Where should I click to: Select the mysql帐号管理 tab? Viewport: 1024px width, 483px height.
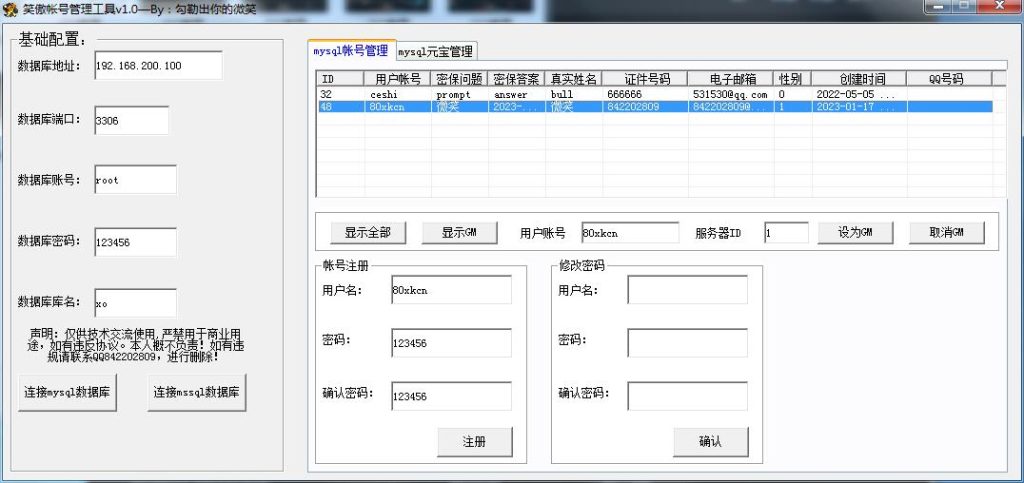click(x=351, y=50)
